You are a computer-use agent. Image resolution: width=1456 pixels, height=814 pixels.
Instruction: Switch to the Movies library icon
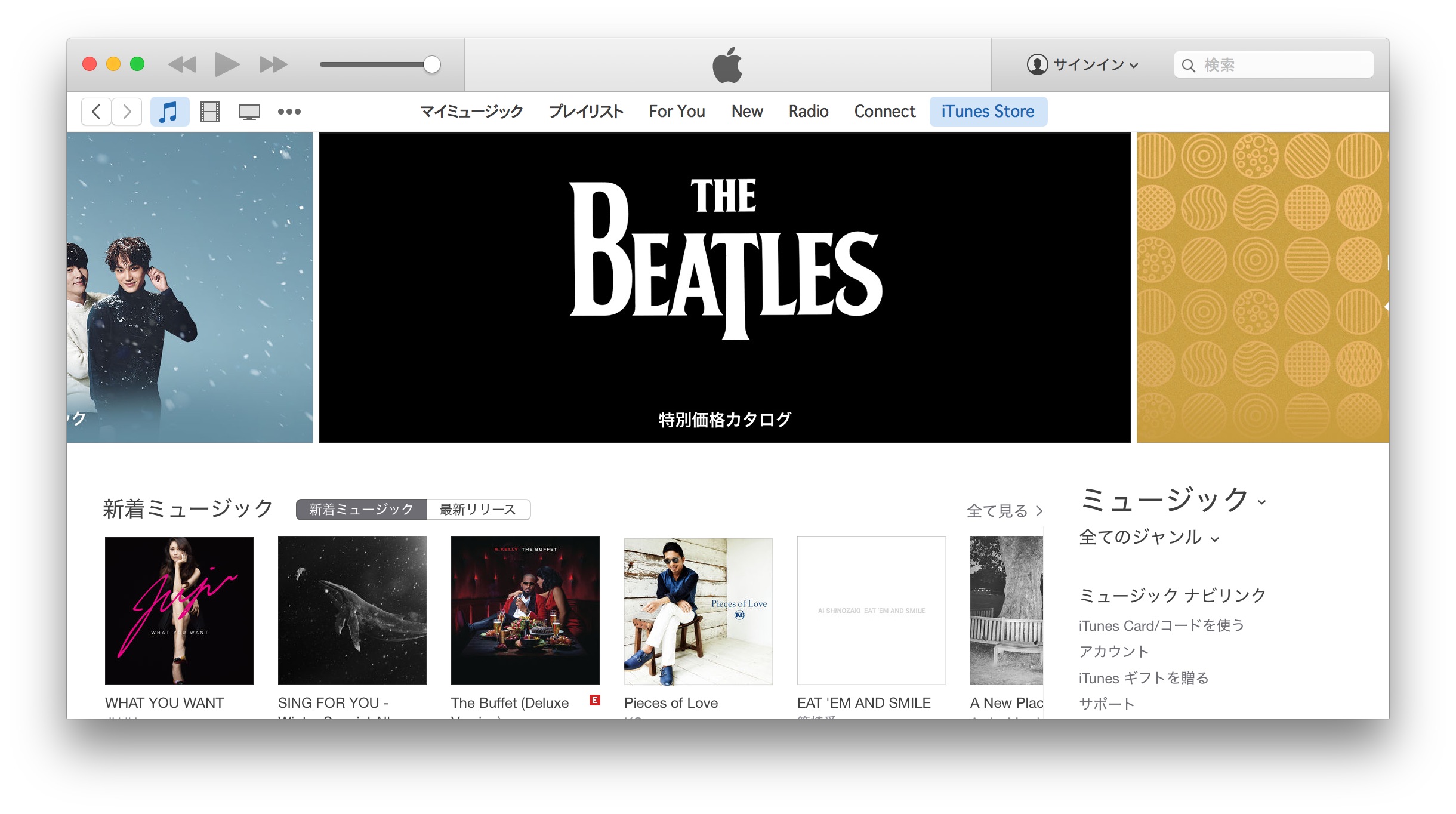[x=210, y=112]
